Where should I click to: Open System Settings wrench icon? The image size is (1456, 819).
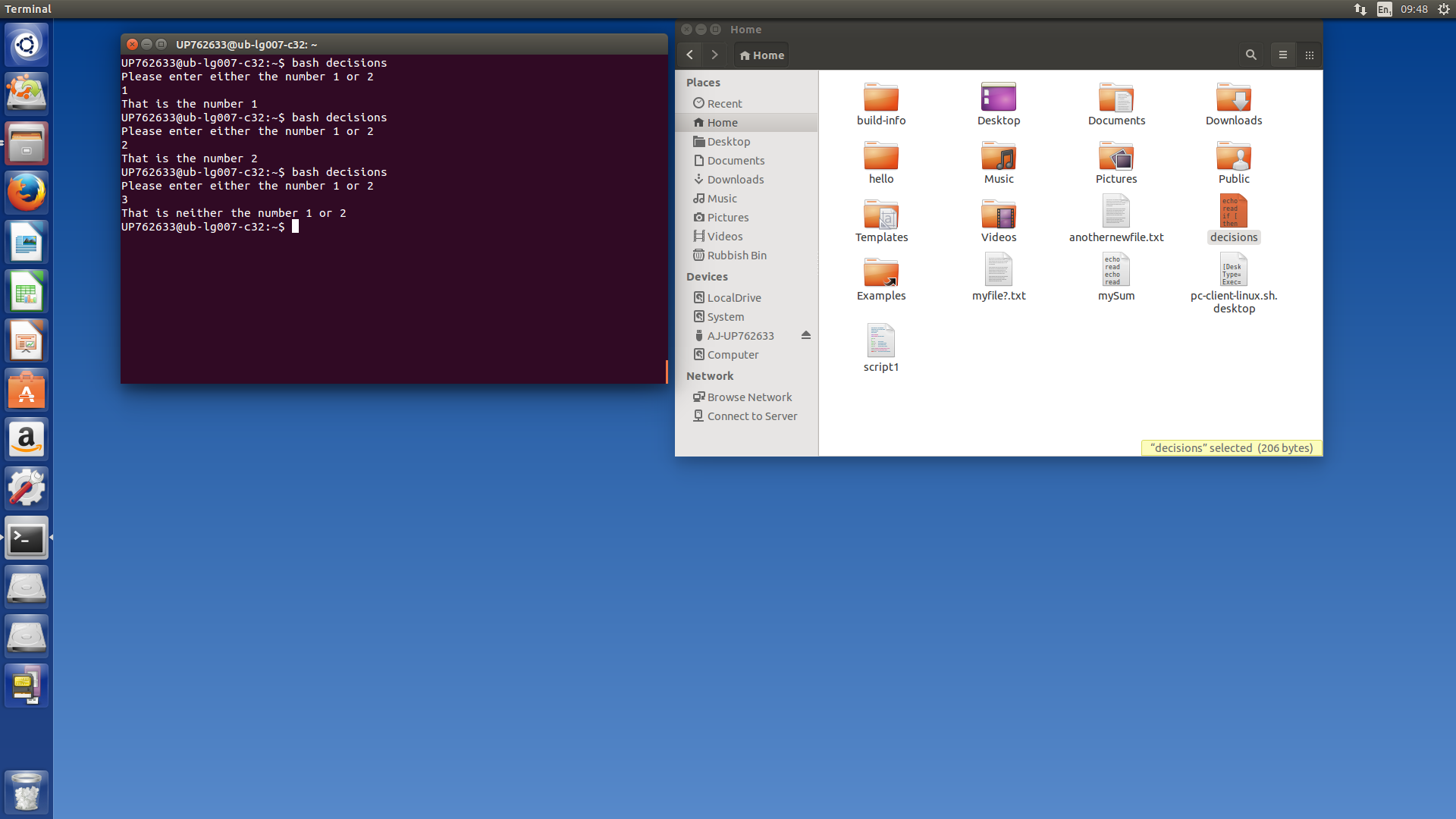pos(27,488)
